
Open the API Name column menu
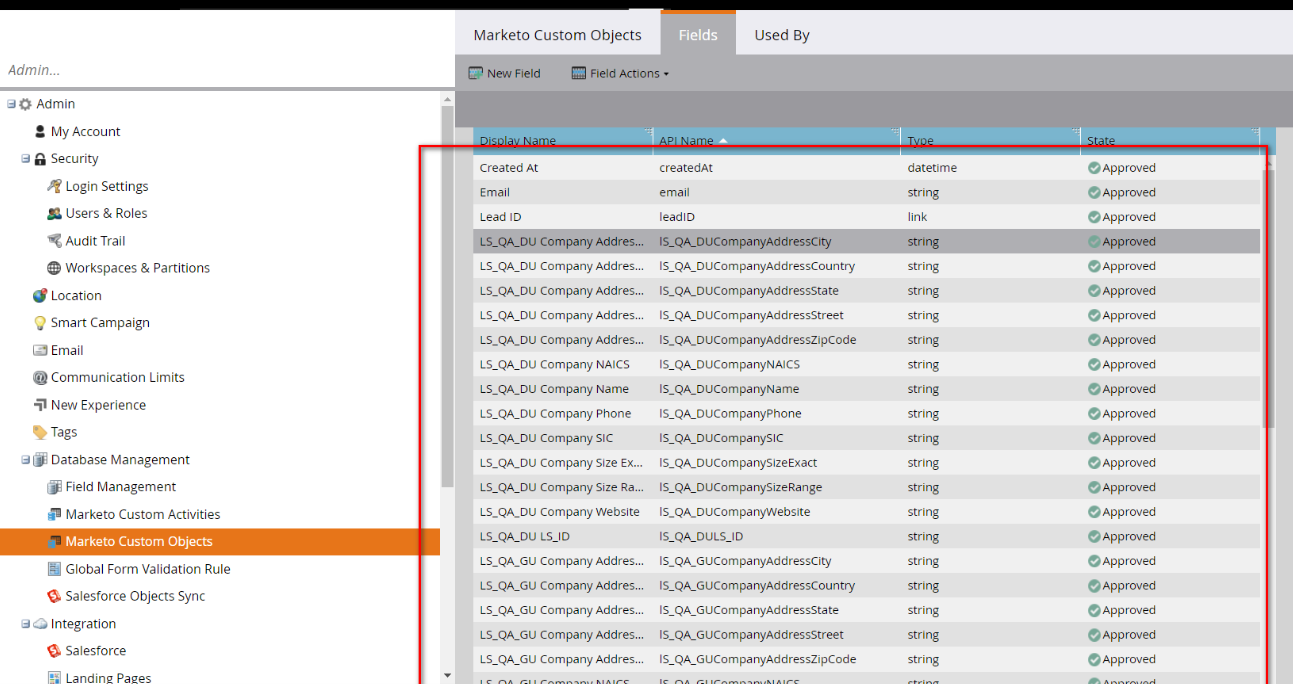[x=896, y=132]
